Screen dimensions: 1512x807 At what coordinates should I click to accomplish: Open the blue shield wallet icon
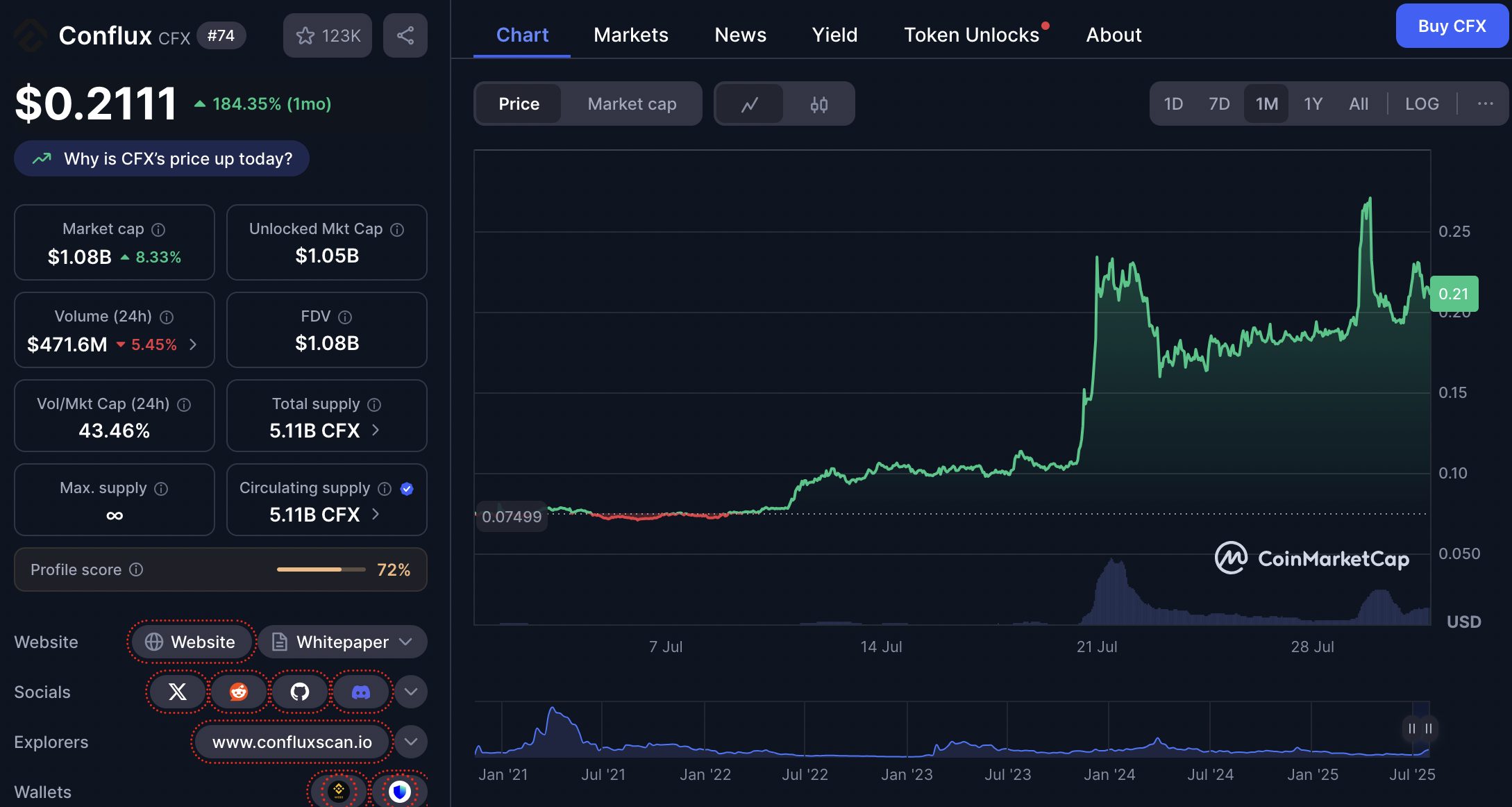click(x=400, y=791)
